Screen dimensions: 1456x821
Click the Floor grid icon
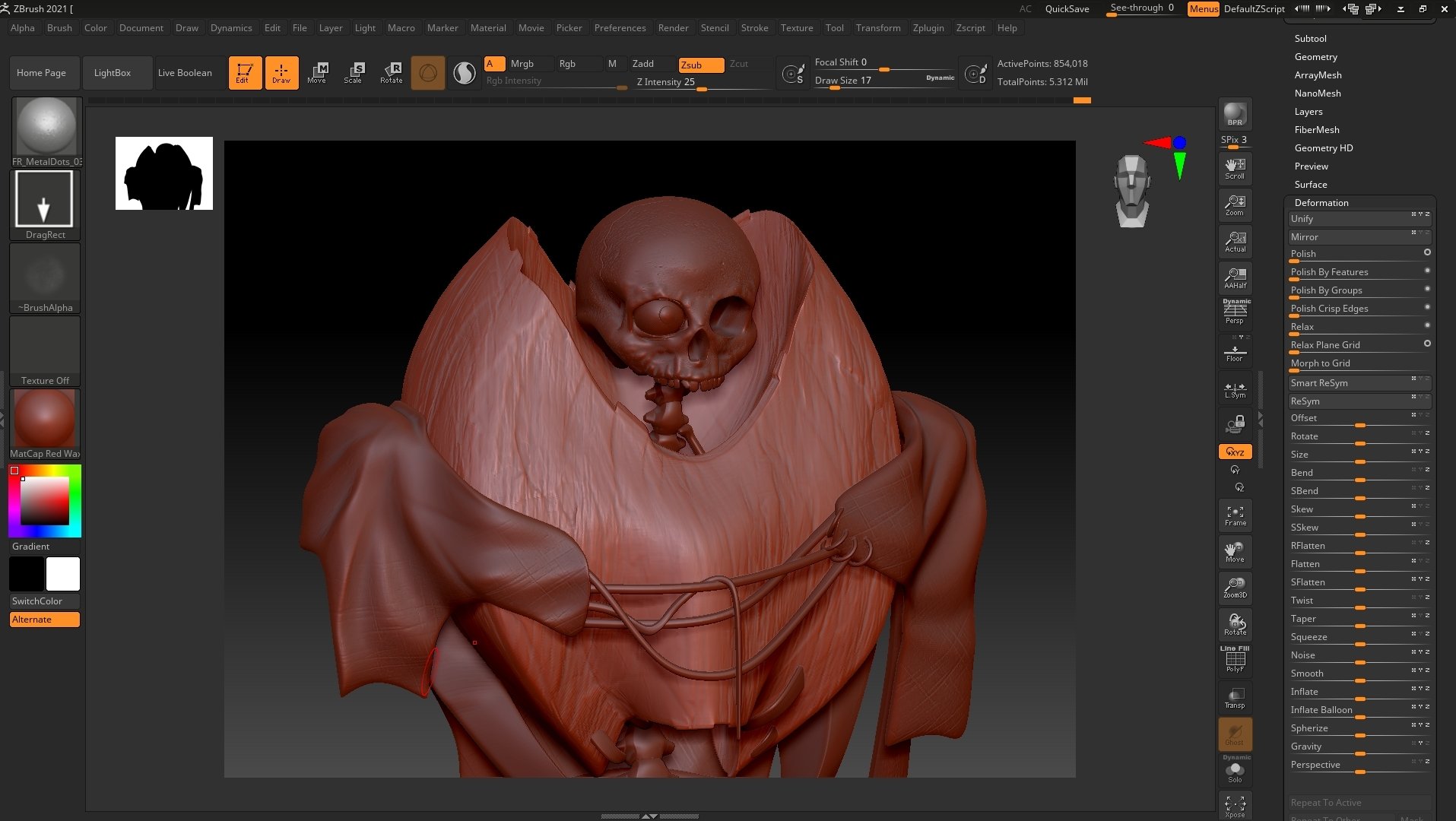[x=1235, y=353]
